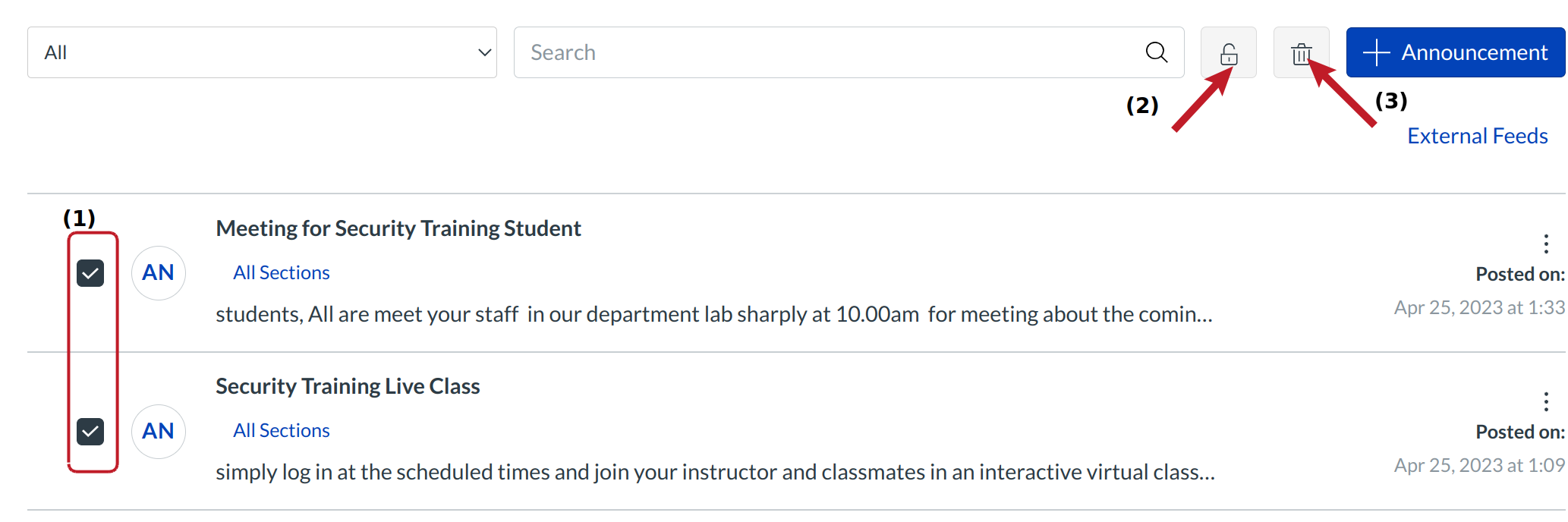Image resolution: width=1568 pixels, height=522 pixels.
Task: Click into the Search input field
Action: click(x=827, y=52)
